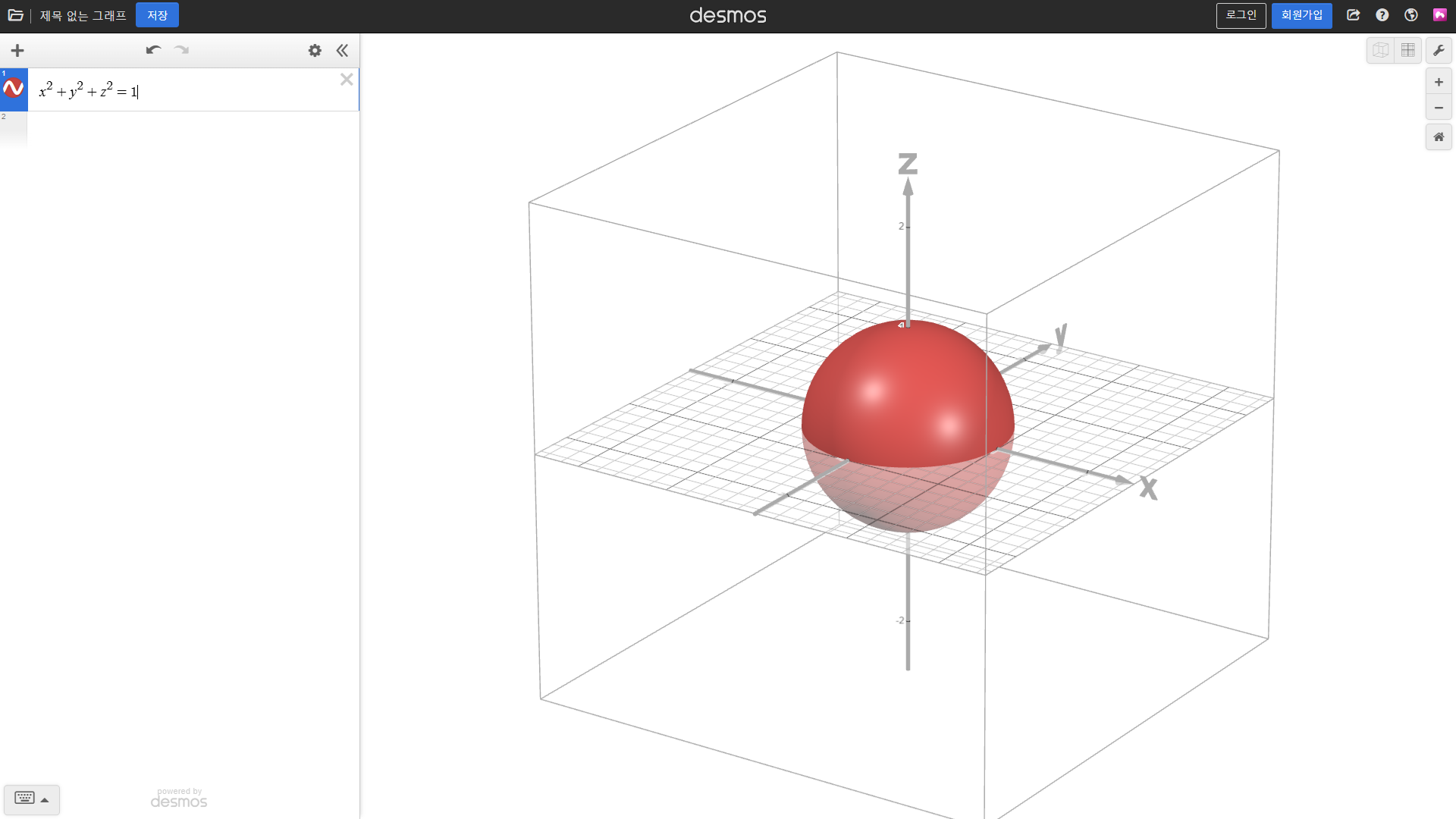The width and height of the screenshot is (1456, 819).
Task: Zoom in on the 3D graph
Action: point(1439,82)
